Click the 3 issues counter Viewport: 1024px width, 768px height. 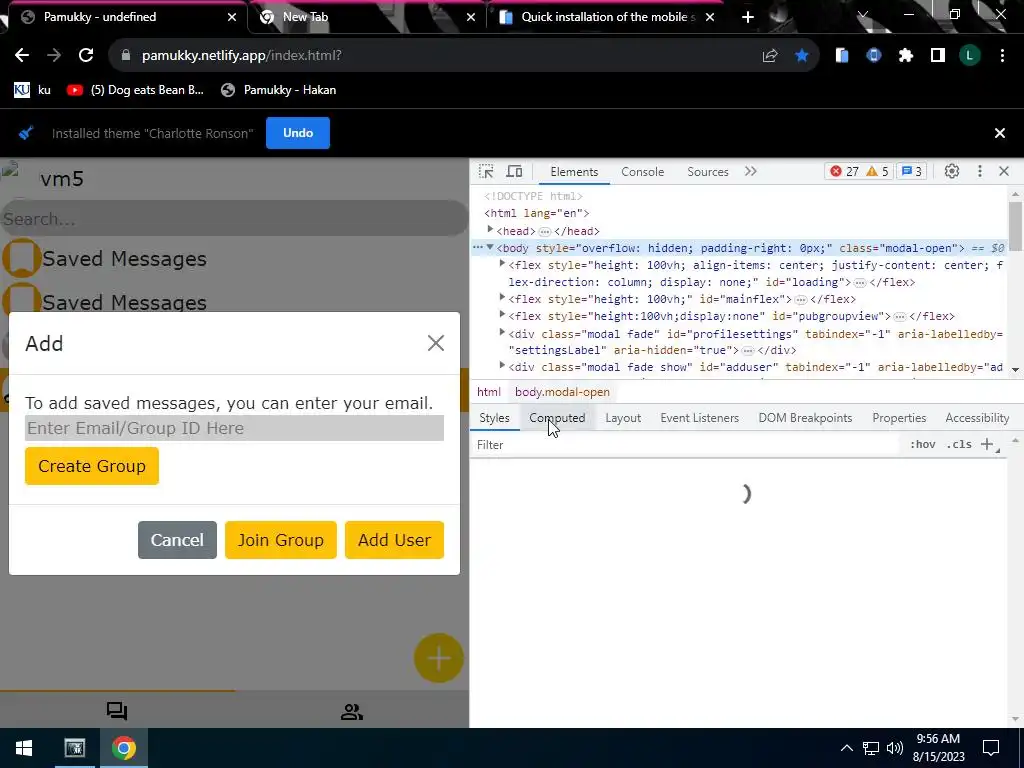pyautogui.click(x=911, y=171)
